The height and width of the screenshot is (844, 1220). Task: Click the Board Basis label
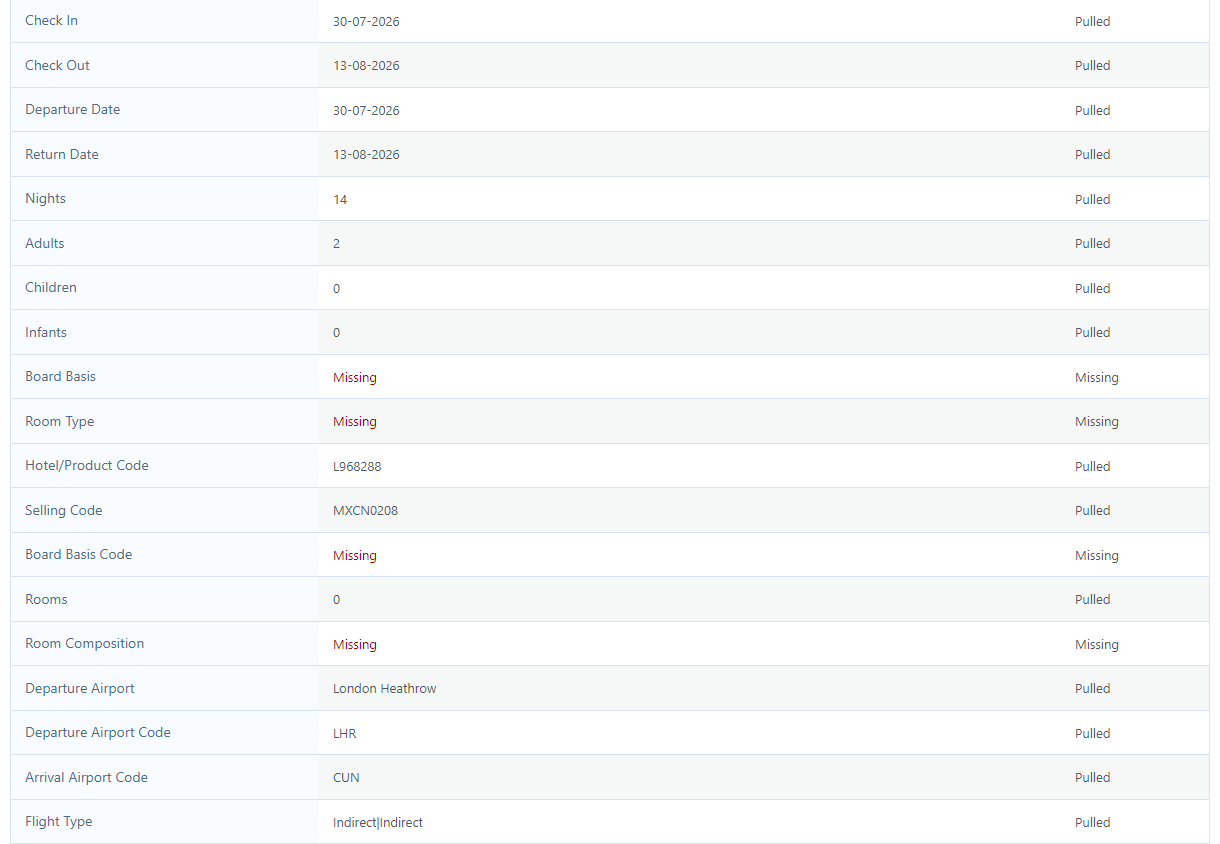tap(60, 377)
